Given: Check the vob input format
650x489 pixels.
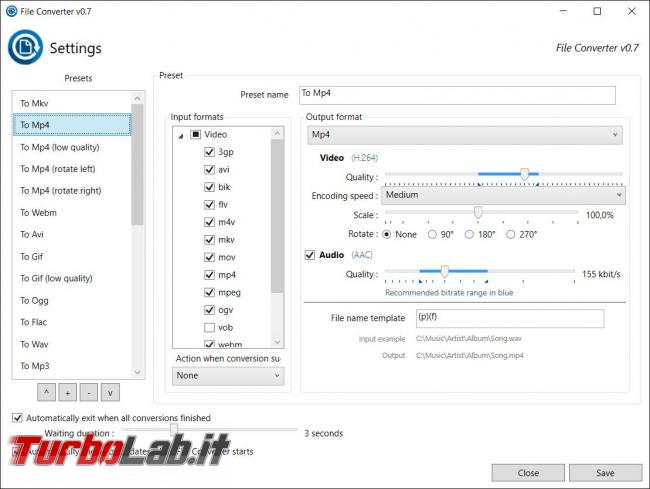Looking at the screenshot, I should pos(209,327).
